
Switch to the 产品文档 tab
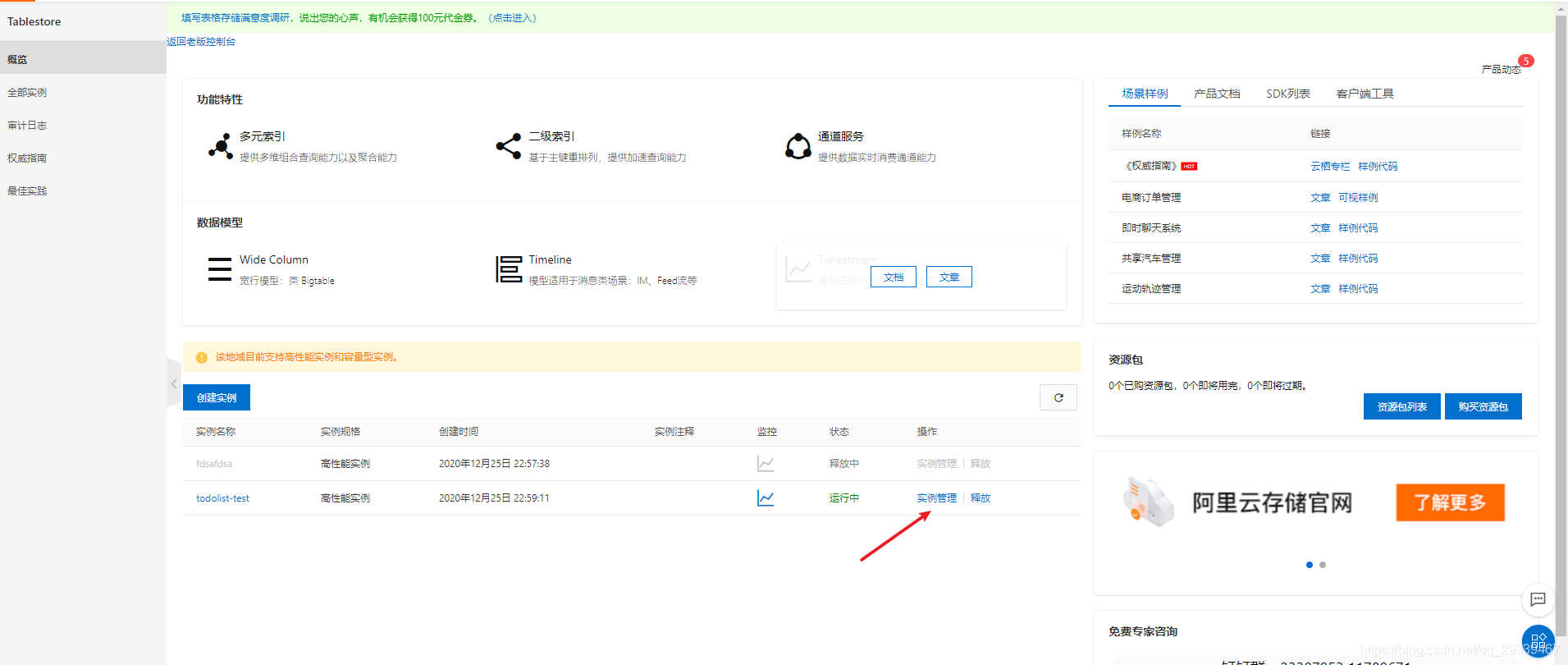pyautogui.click(x=1217, y=94)
